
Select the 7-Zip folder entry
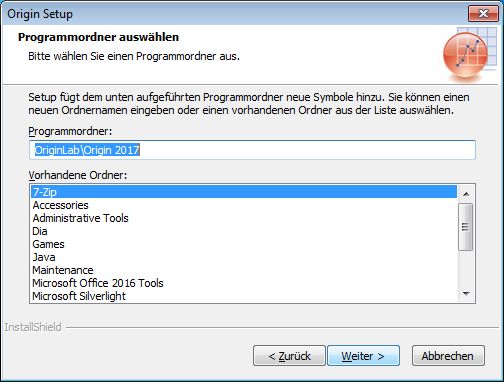coord(244,192)
